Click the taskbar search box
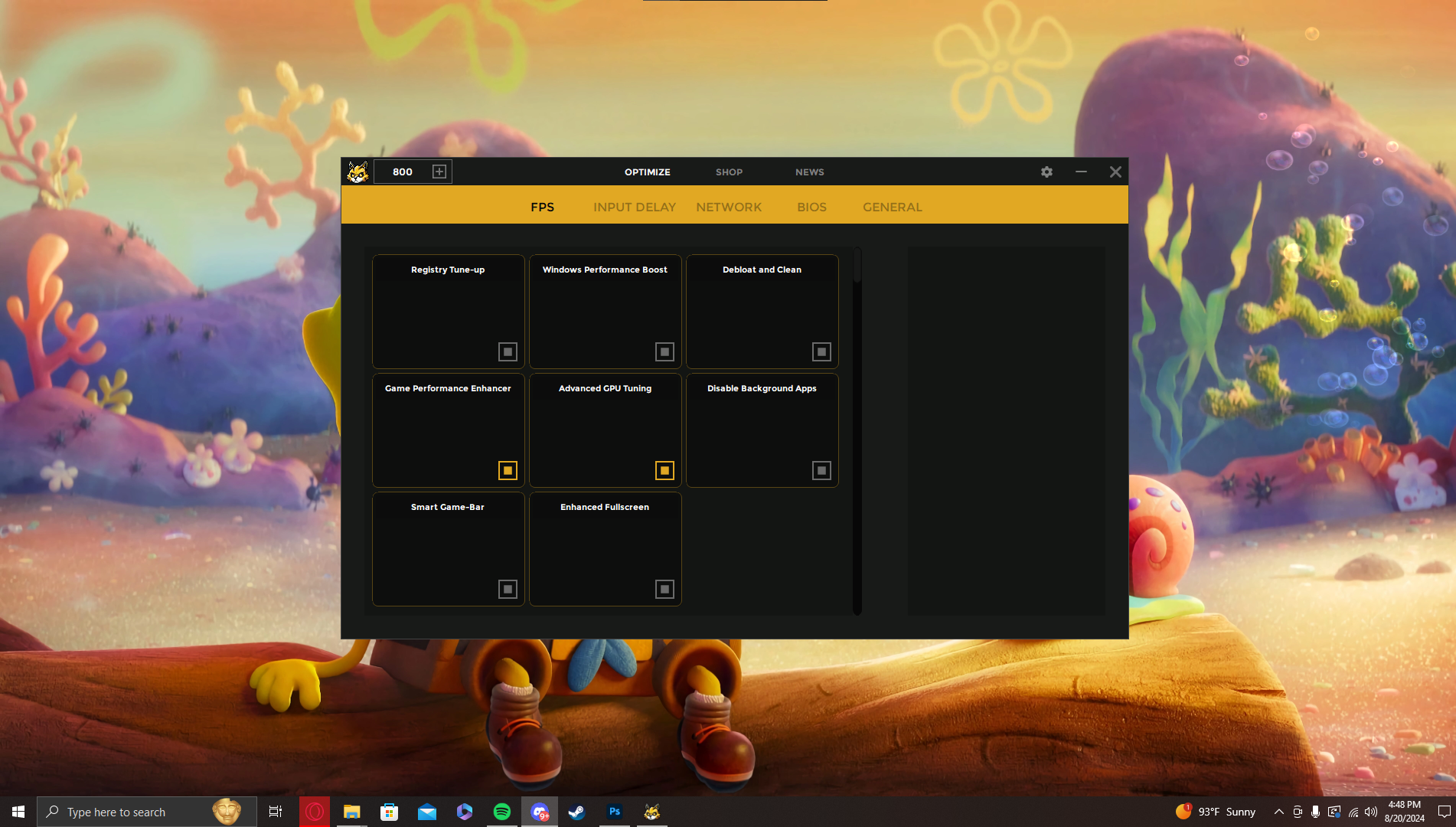Image resolution: width=1456 pixels, height=827 pixels. 147,812
